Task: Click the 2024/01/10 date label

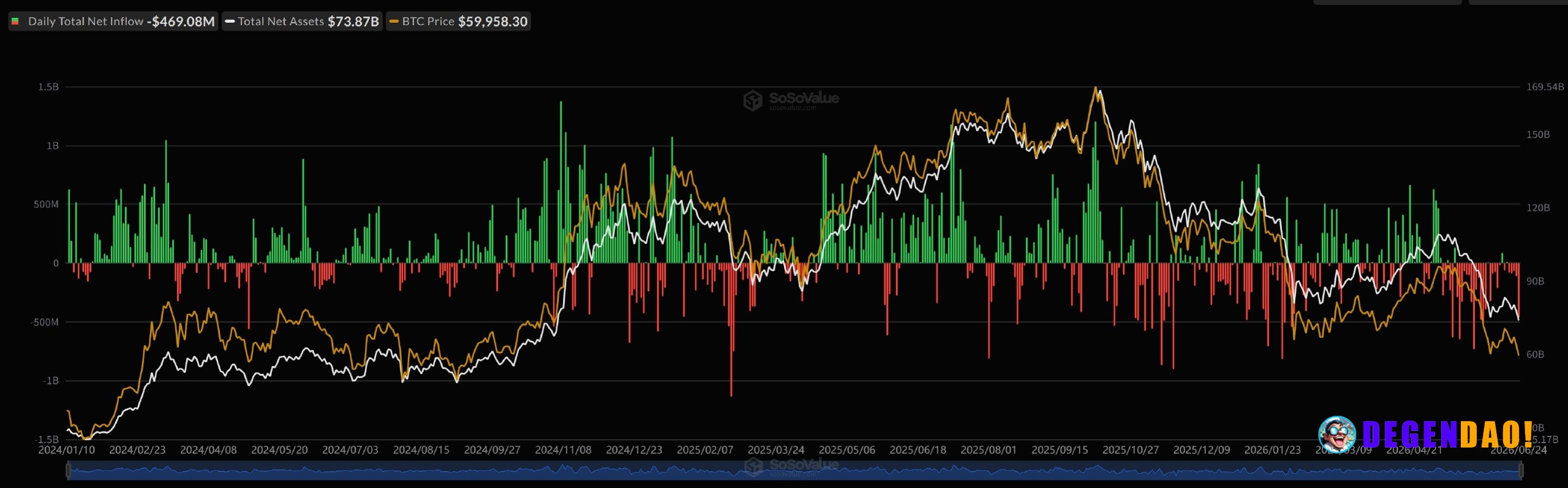Action: click(67, 450)
